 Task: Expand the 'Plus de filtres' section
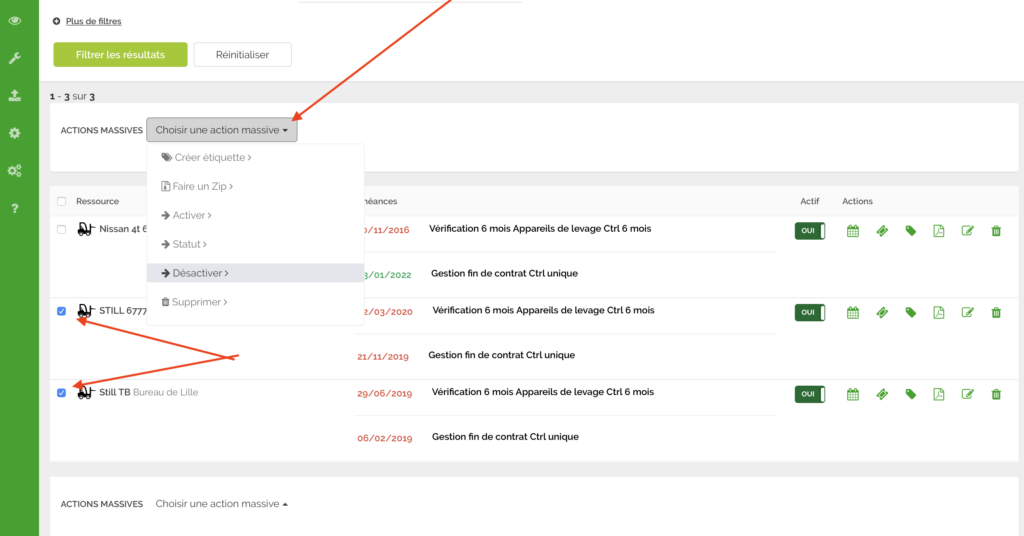tap(93, 21)
